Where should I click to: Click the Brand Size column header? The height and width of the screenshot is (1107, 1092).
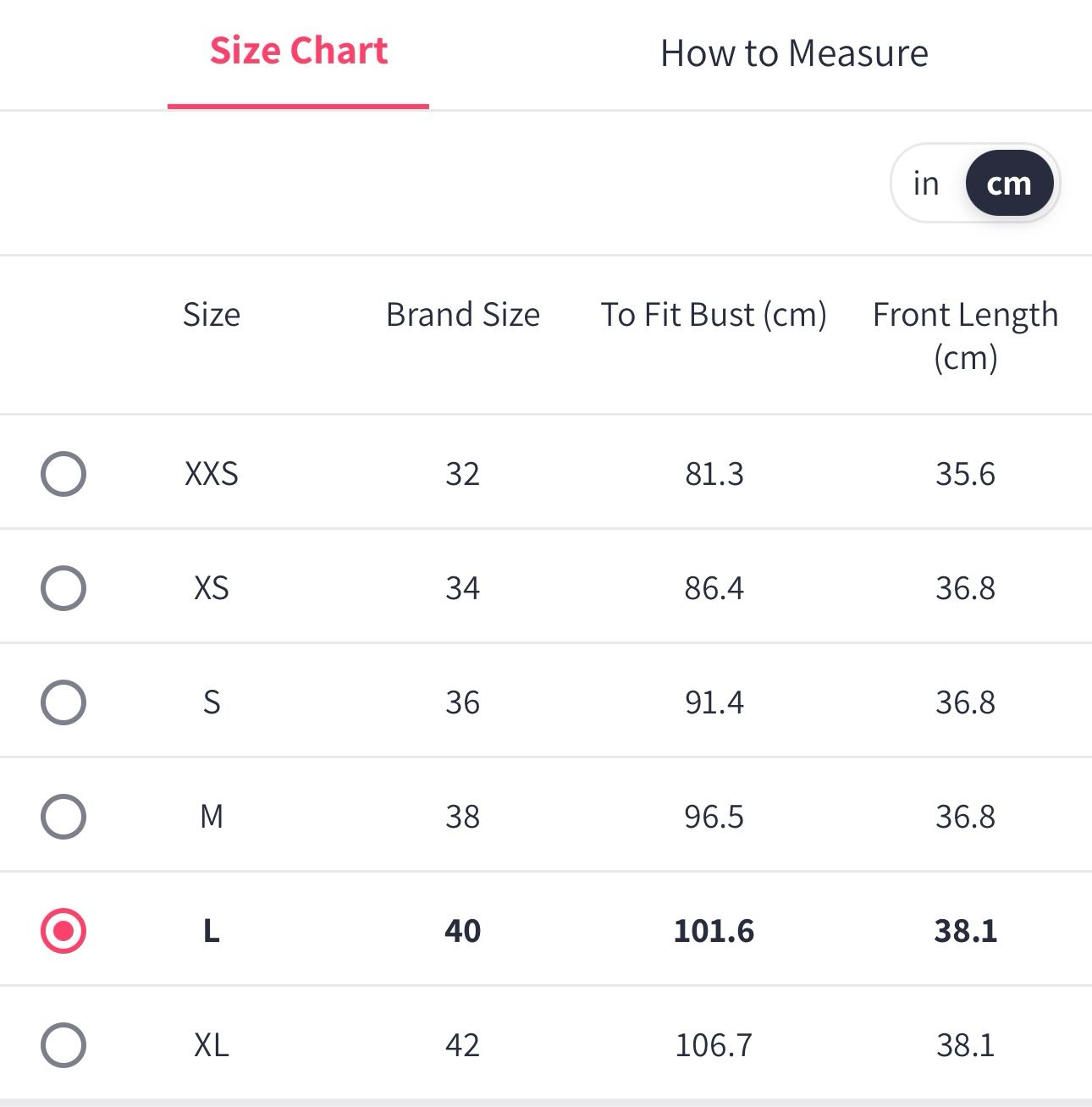point(462,314)
